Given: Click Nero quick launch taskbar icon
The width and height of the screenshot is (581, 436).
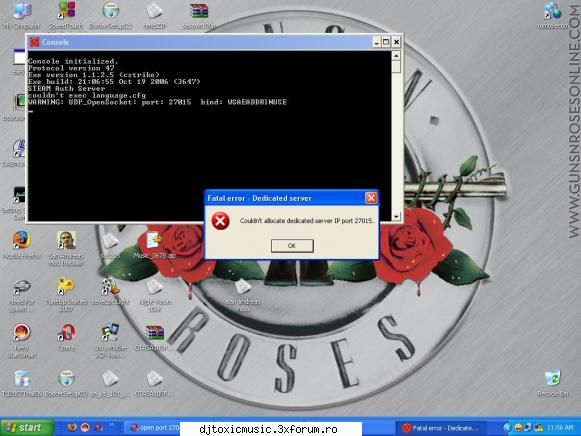Looking at the screenshot, I should click(85, 427).
